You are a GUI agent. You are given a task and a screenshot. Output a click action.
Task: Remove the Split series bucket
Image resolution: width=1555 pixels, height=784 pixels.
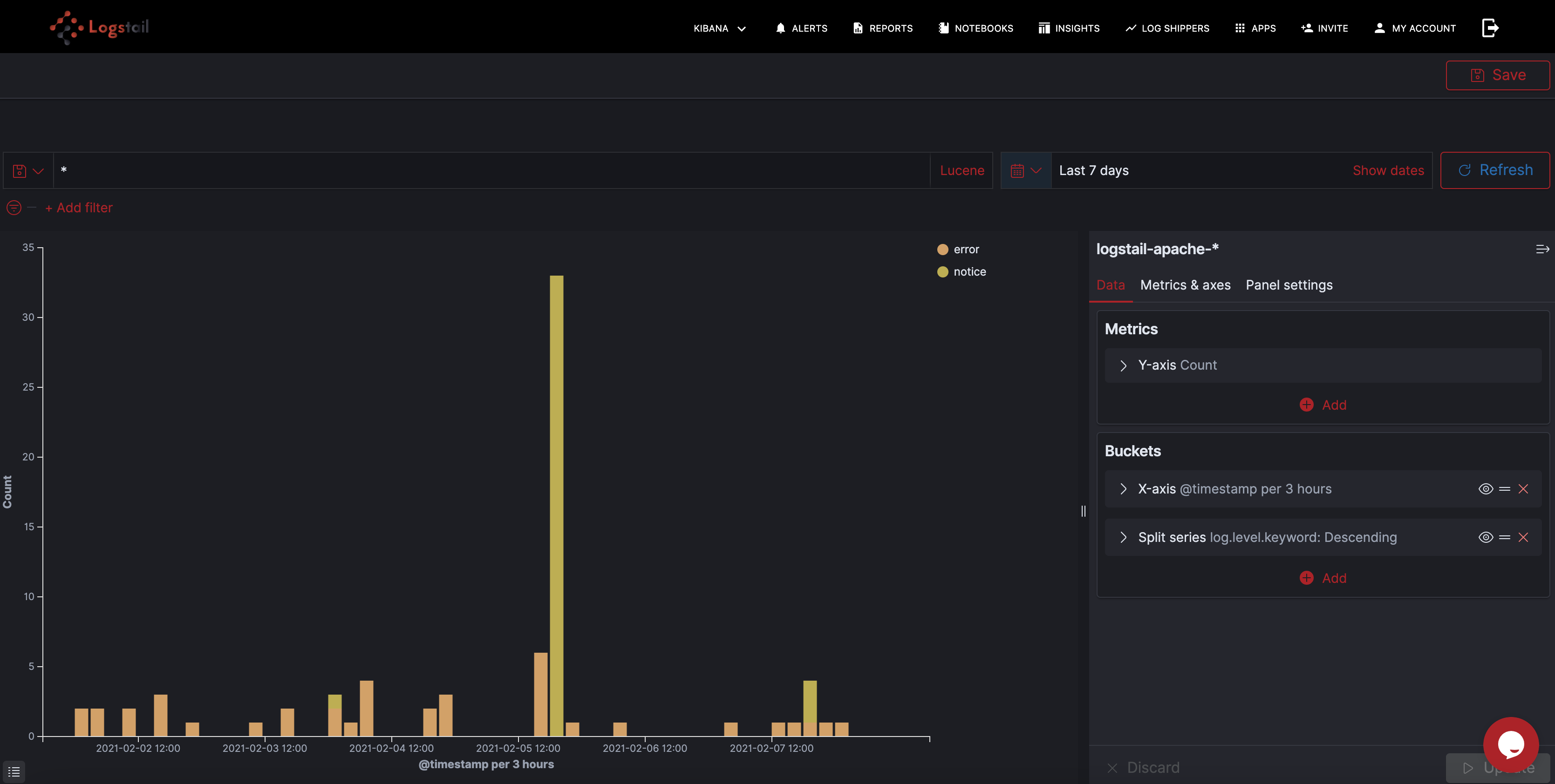1523,537
